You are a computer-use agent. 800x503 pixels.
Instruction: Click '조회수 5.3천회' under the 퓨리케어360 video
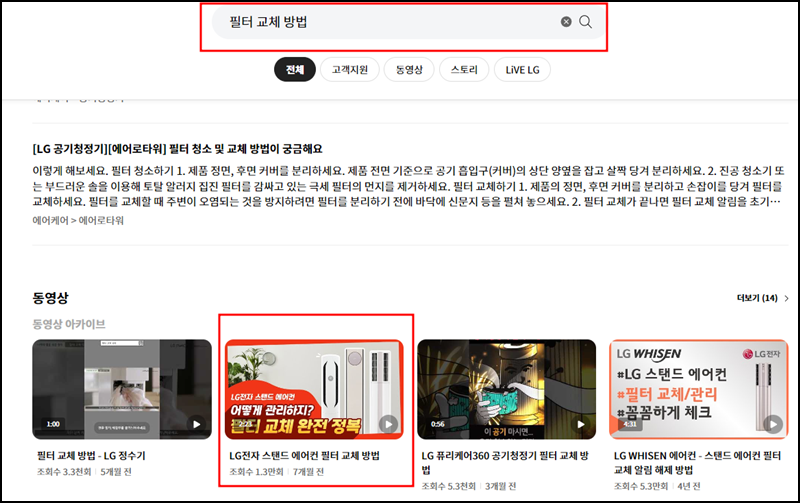pyautogui.click(x=448, y=486)
